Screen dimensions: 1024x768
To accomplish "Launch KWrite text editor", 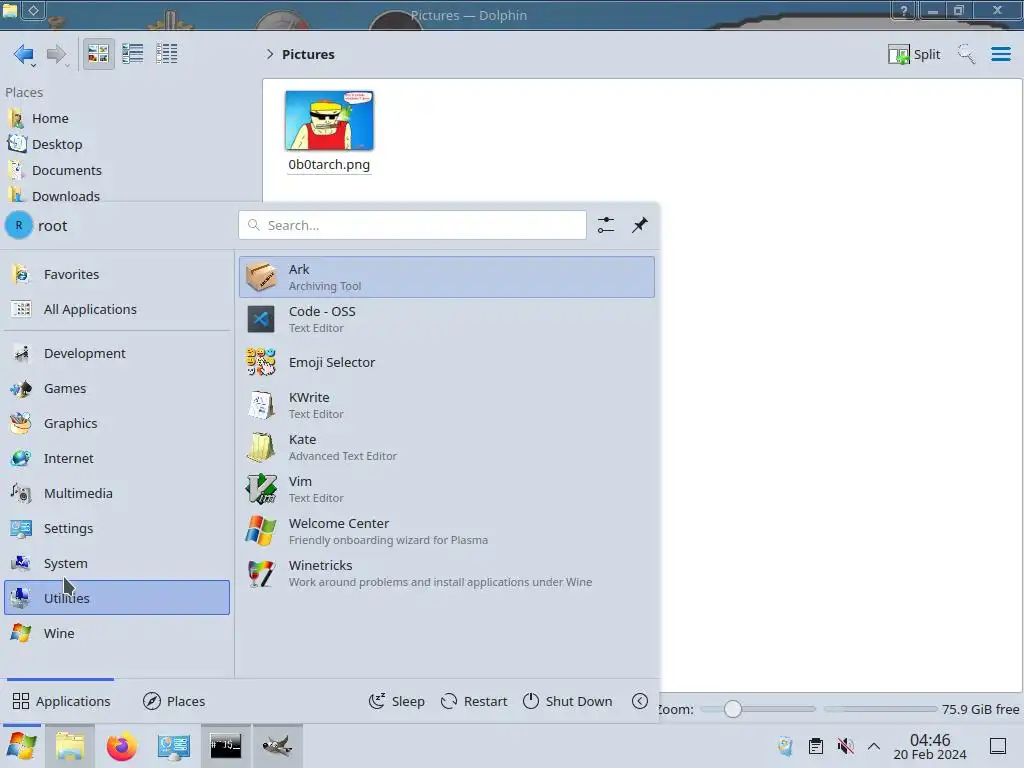I will point(447,405).
